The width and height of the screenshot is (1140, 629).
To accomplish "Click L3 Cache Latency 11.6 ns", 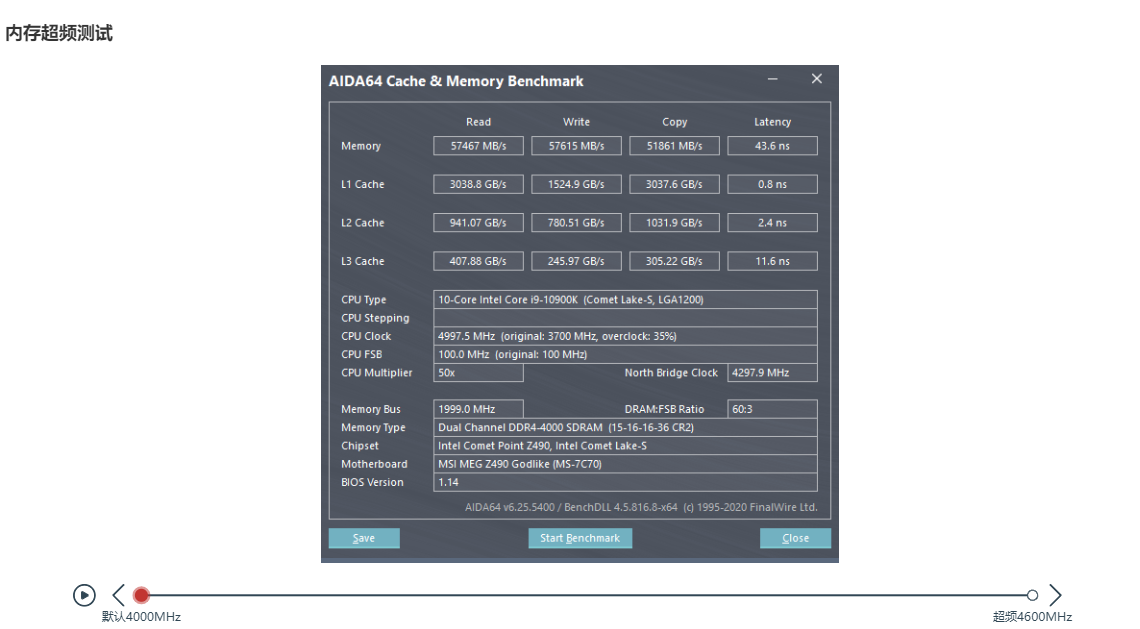I will 772,261.
